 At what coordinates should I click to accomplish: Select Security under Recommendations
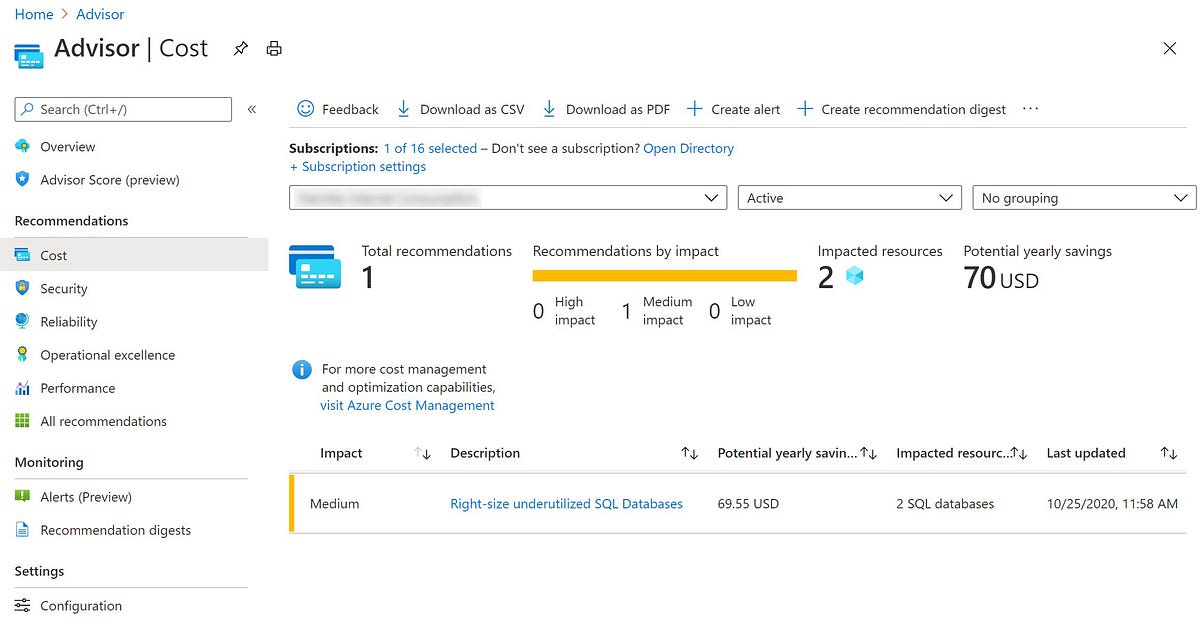tap(64, 288)
